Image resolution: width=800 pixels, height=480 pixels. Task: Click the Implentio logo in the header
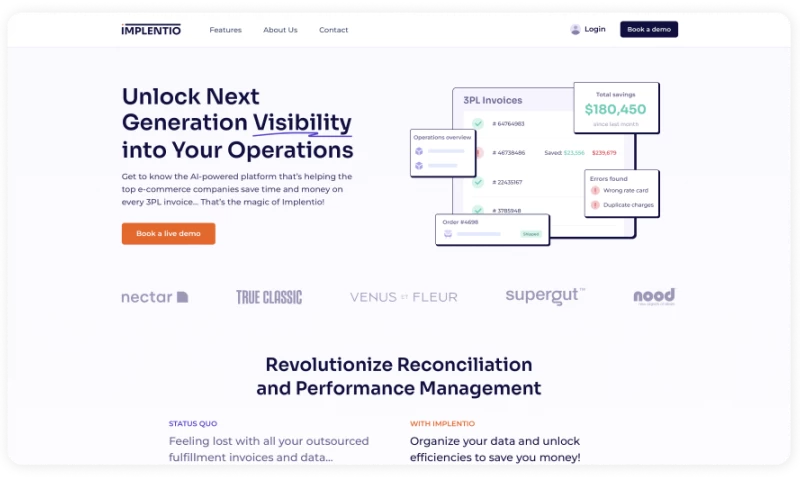click(x=151, y=30)
